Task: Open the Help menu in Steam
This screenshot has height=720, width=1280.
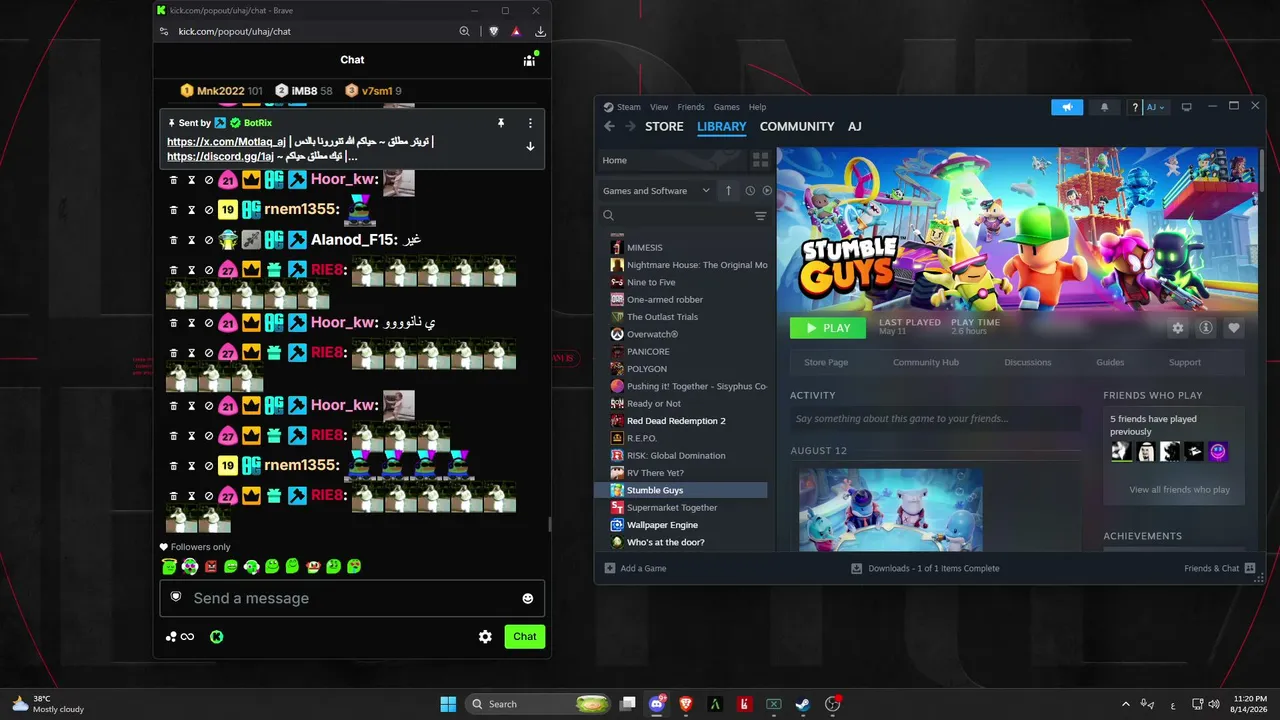Action: point(758,107)
